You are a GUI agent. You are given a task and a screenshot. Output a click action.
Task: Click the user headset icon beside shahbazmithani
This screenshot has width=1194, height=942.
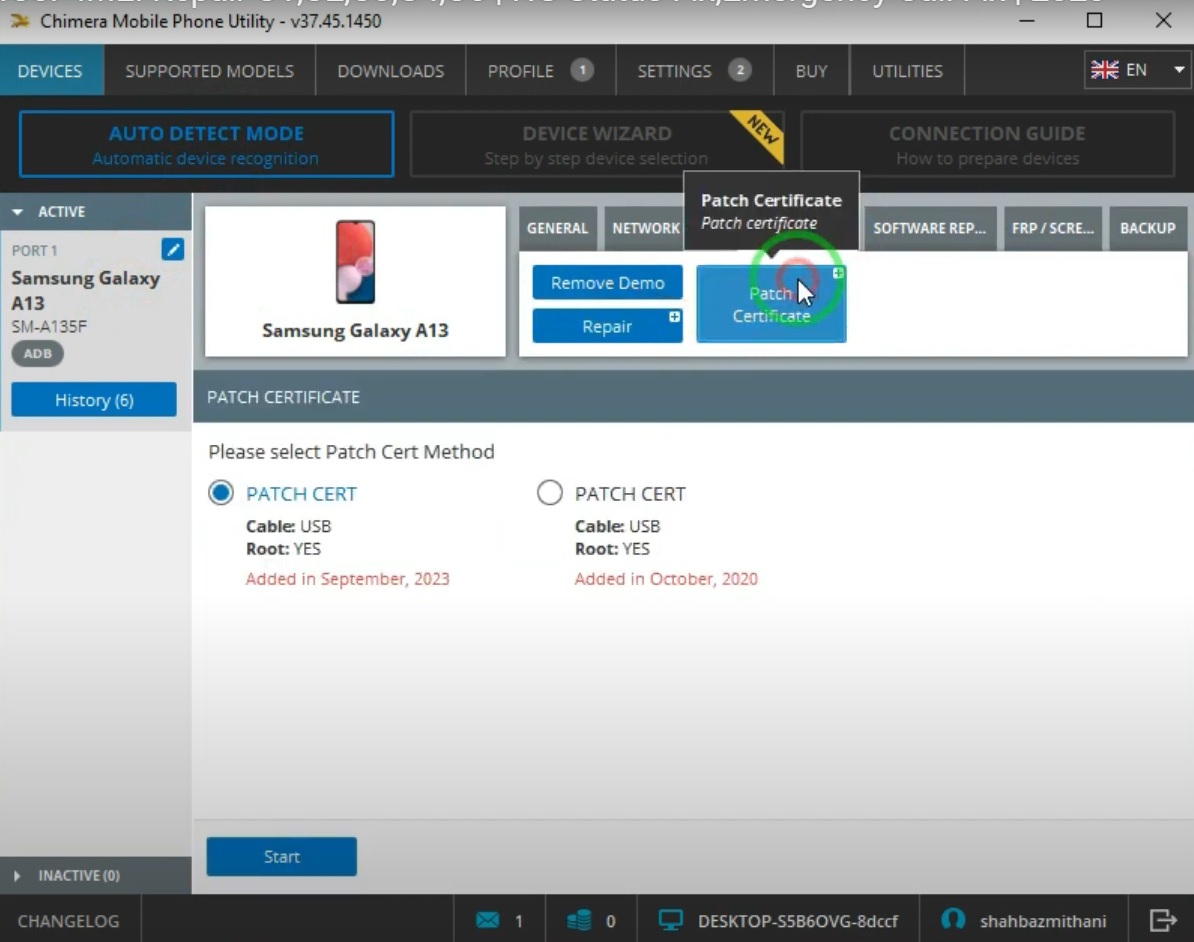click(x=953, y=919)
